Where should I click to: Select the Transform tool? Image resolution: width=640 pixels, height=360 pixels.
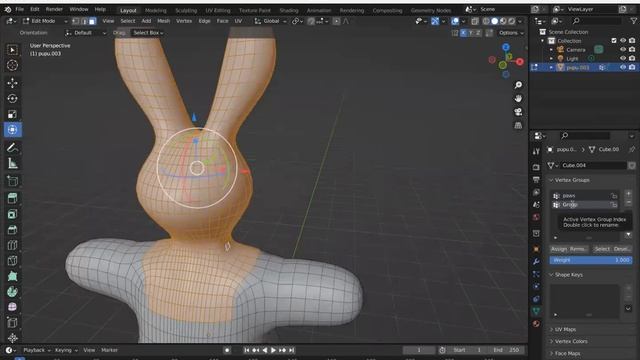[x=12, y=130]
